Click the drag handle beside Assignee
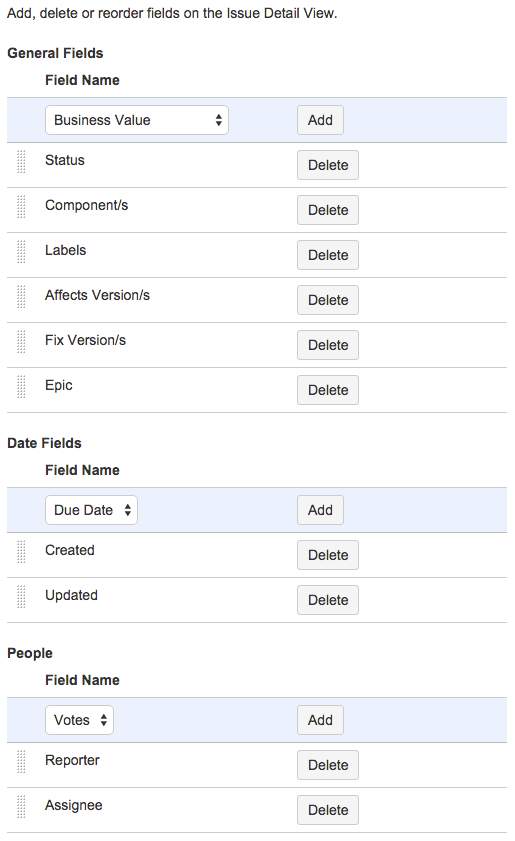 21,807
